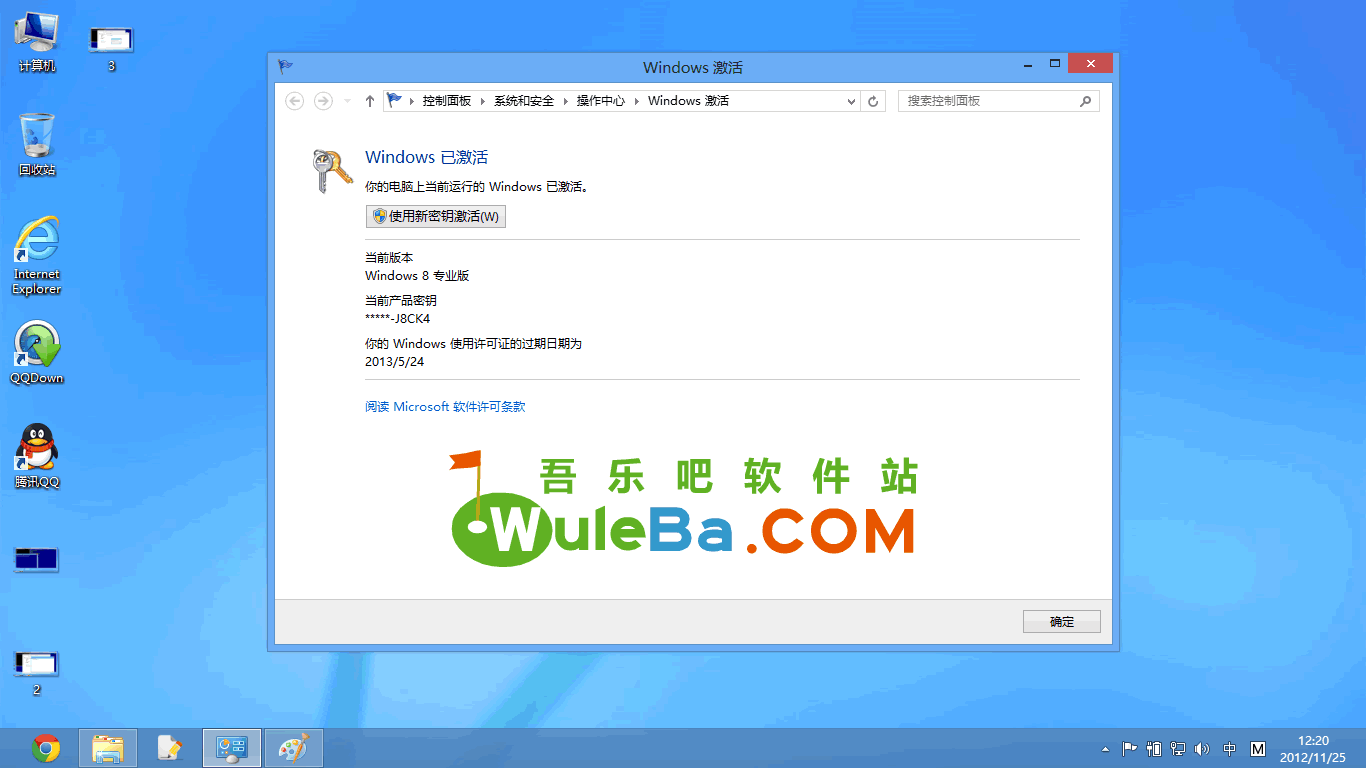Open the network tray icon
1366x768 pixels.
point(1178,749)
